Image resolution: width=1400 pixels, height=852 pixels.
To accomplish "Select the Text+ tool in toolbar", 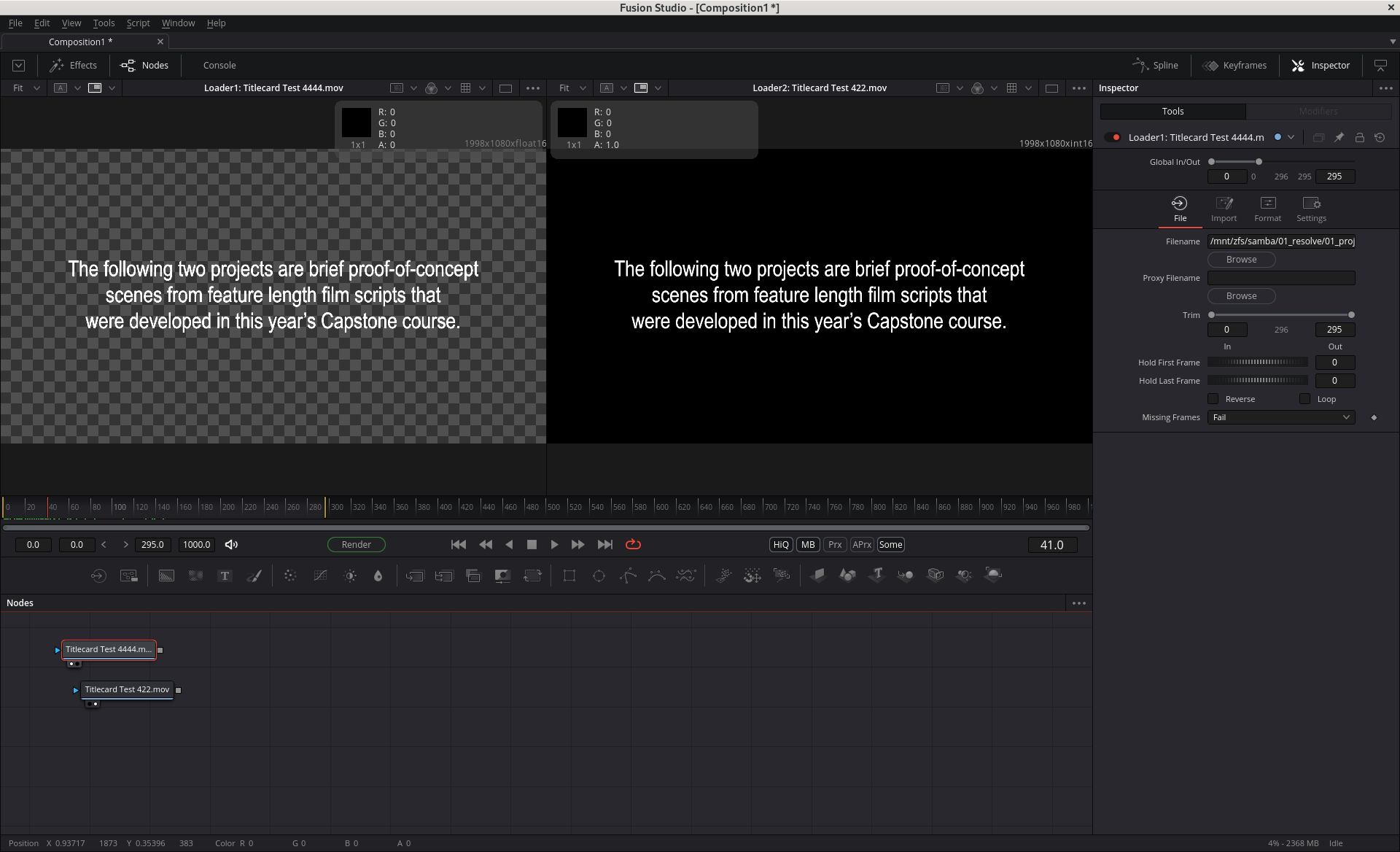I will 225,576.
